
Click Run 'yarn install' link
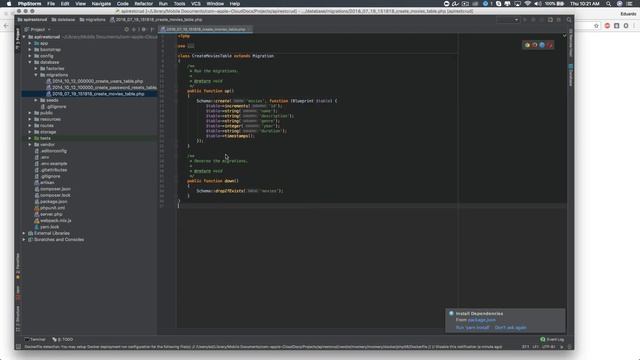click(x=472, y=327)
